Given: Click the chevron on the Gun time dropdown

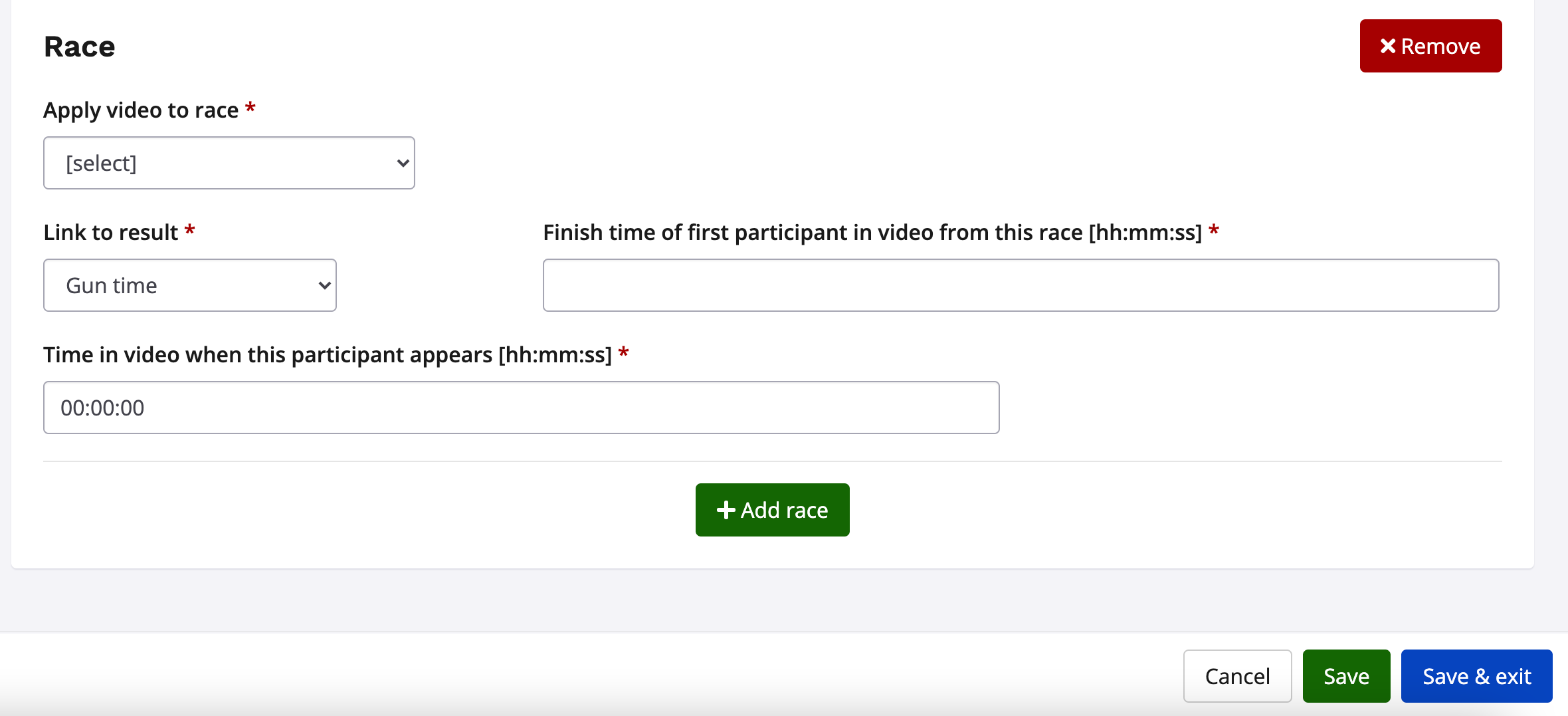Looking at the screenshot, I should pyautogui.click(x=324, y=285).
